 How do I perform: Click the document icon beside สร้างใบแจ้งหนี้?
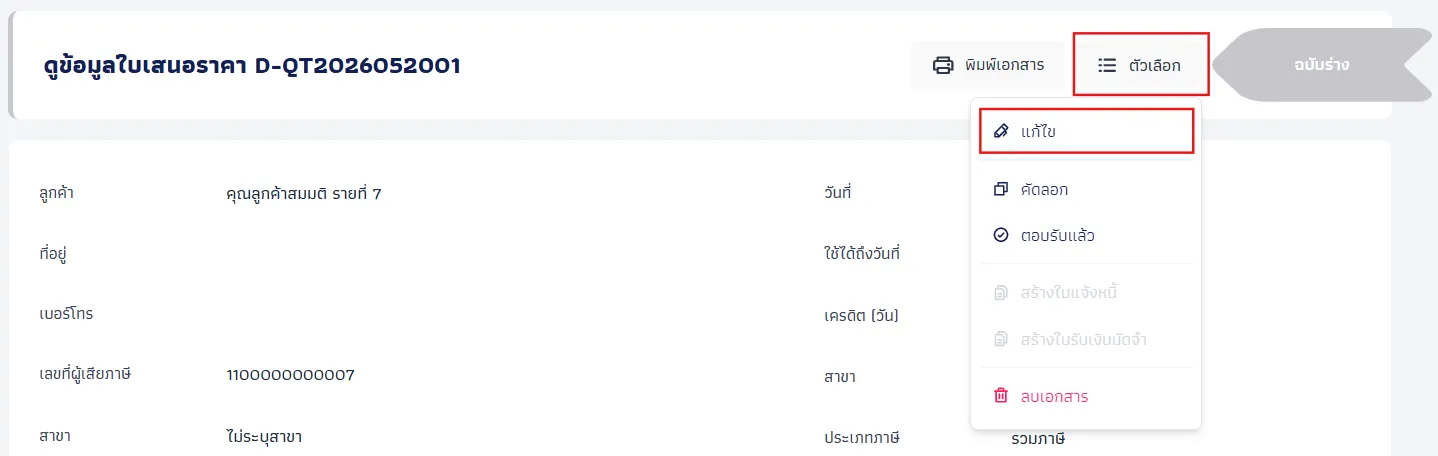click(1001, 293)
